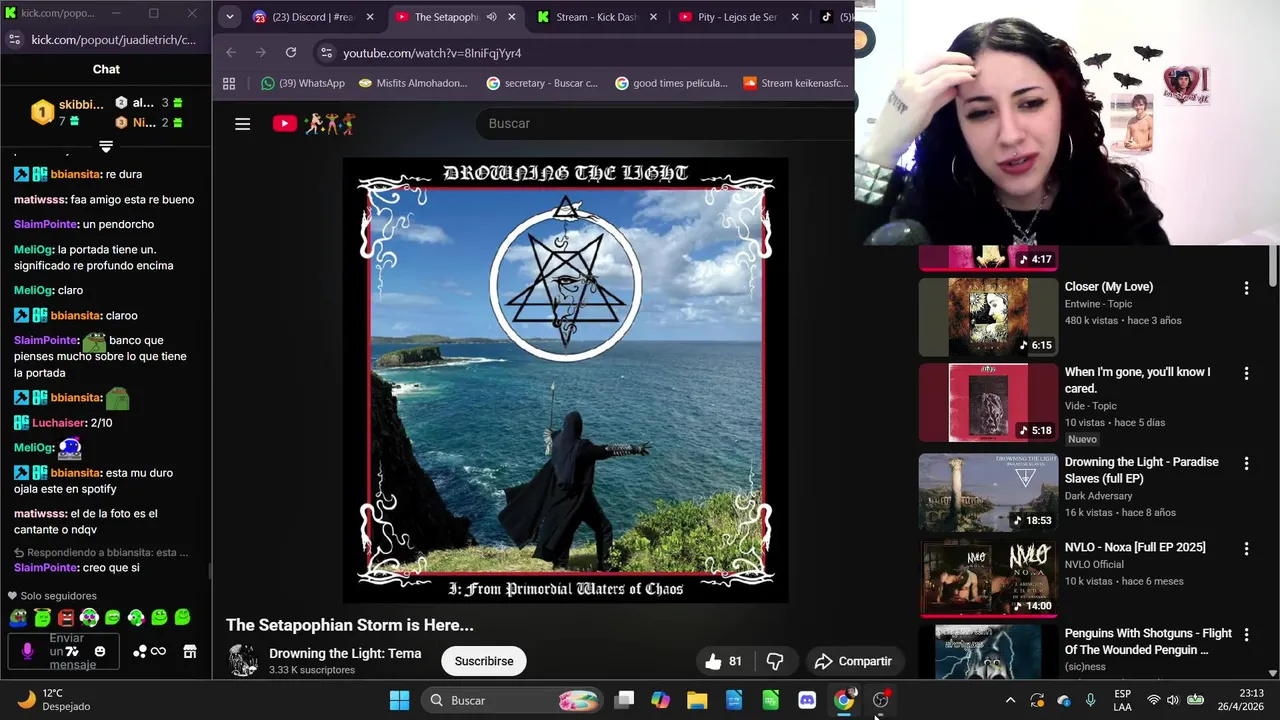This screenshot has width=1280, height=720.
Task: Open the YouTube hamburger guide menu
Action: click(x=242, y=124)
